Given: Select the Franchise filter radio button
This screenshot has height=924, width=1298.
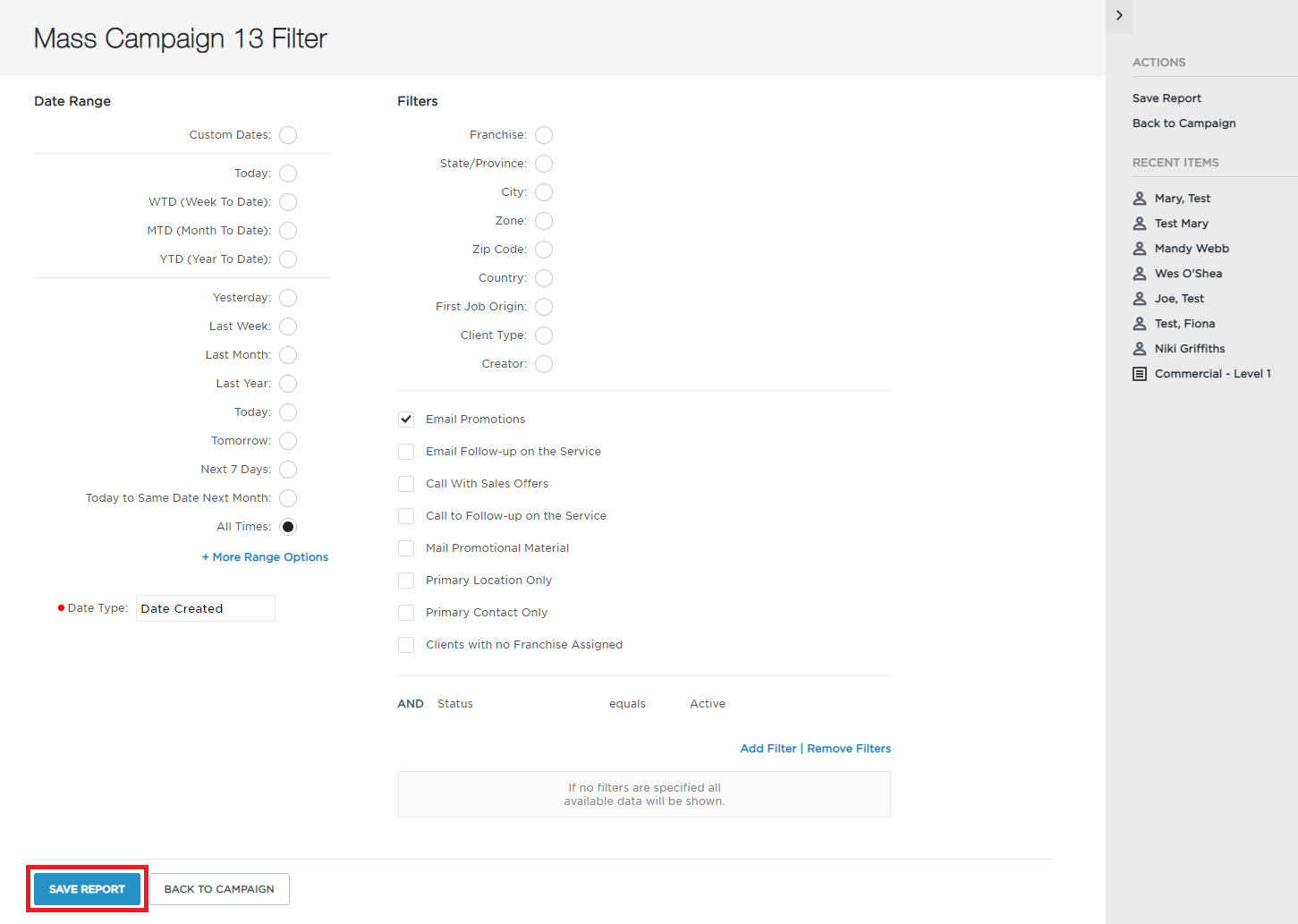Looking at the screenshot, I should pos(544,135).
